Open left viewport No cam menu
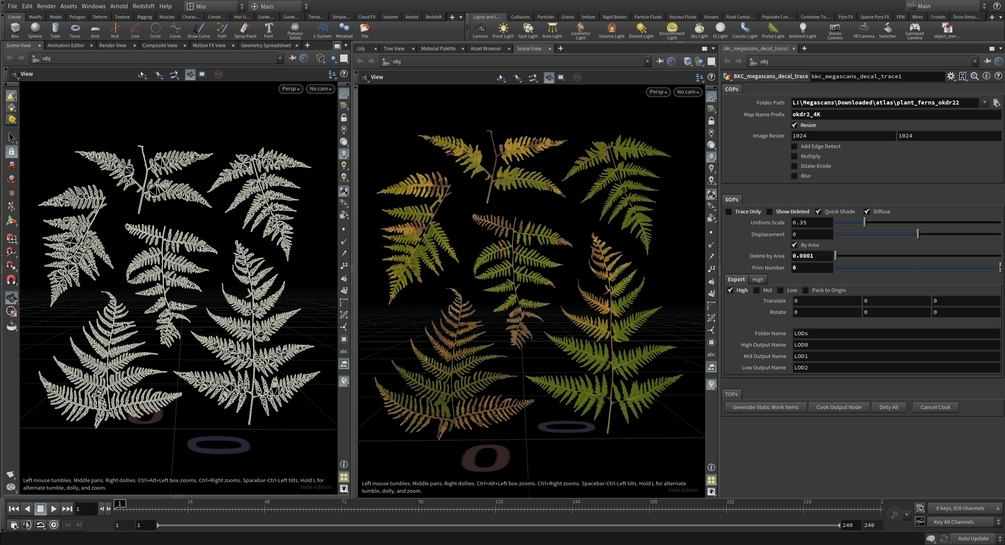The height and width of the screenshot is (545, 1005). tap(320, 88)
